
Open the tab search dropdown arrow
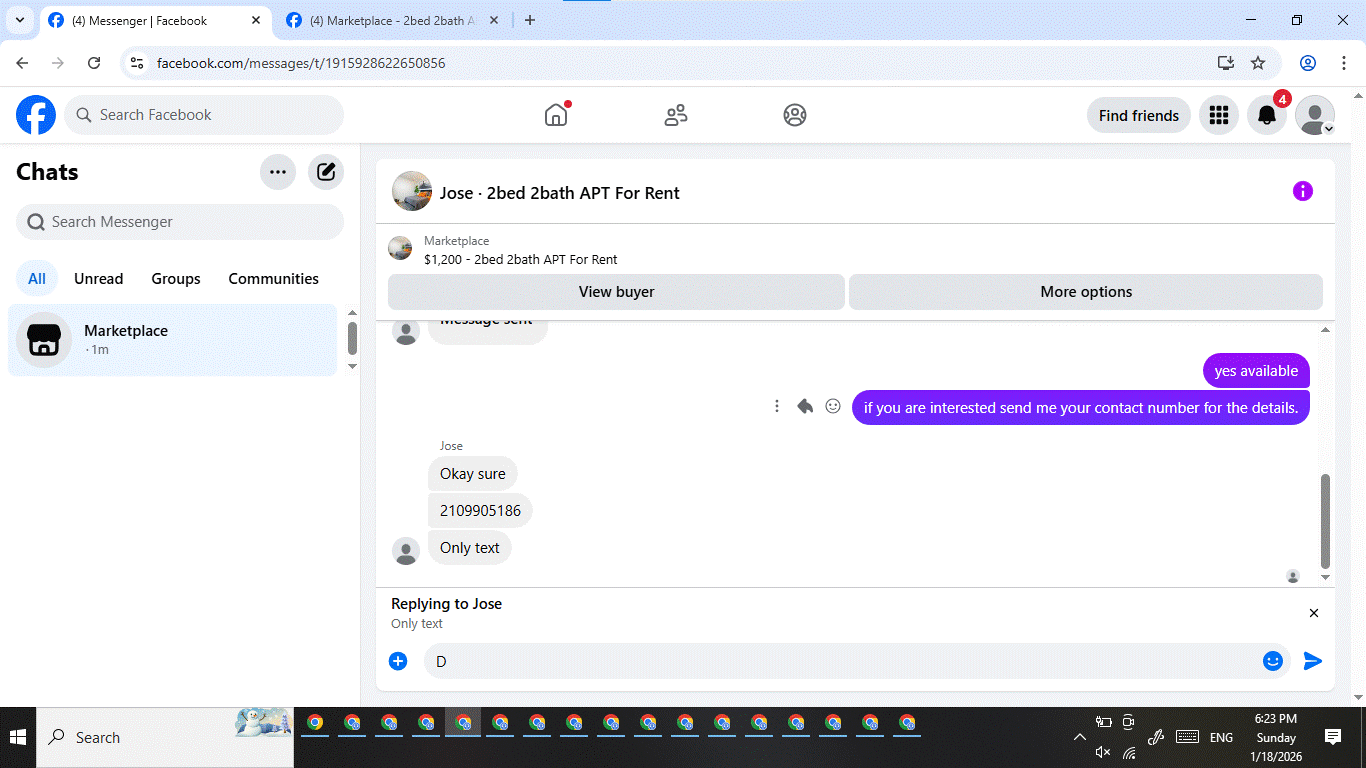click(20, 20)
